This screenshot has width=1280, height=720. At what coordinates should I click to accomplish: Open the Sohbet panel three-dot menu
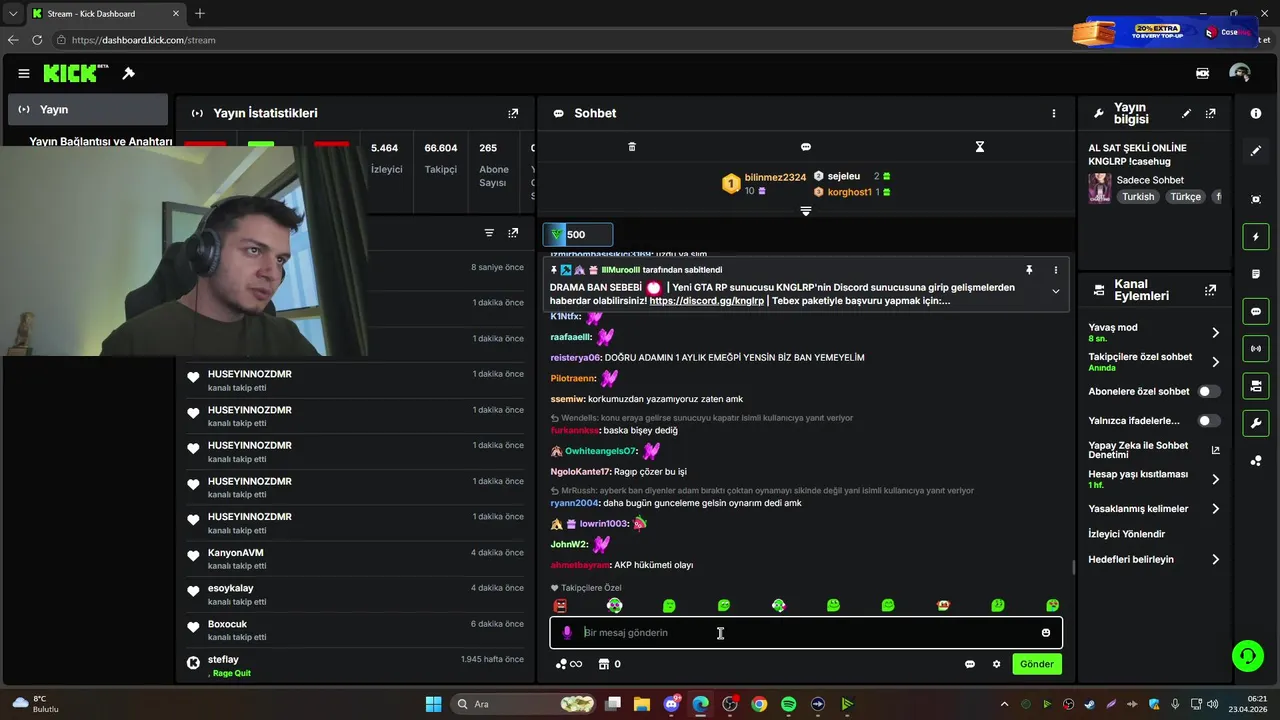1053,113
